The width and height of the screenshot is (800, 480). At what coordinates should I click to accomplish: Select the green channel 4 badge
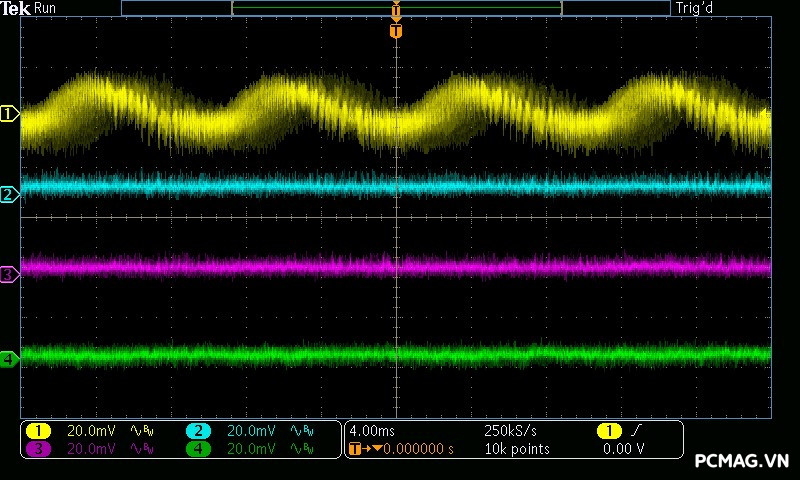click(x=198, y=449)
